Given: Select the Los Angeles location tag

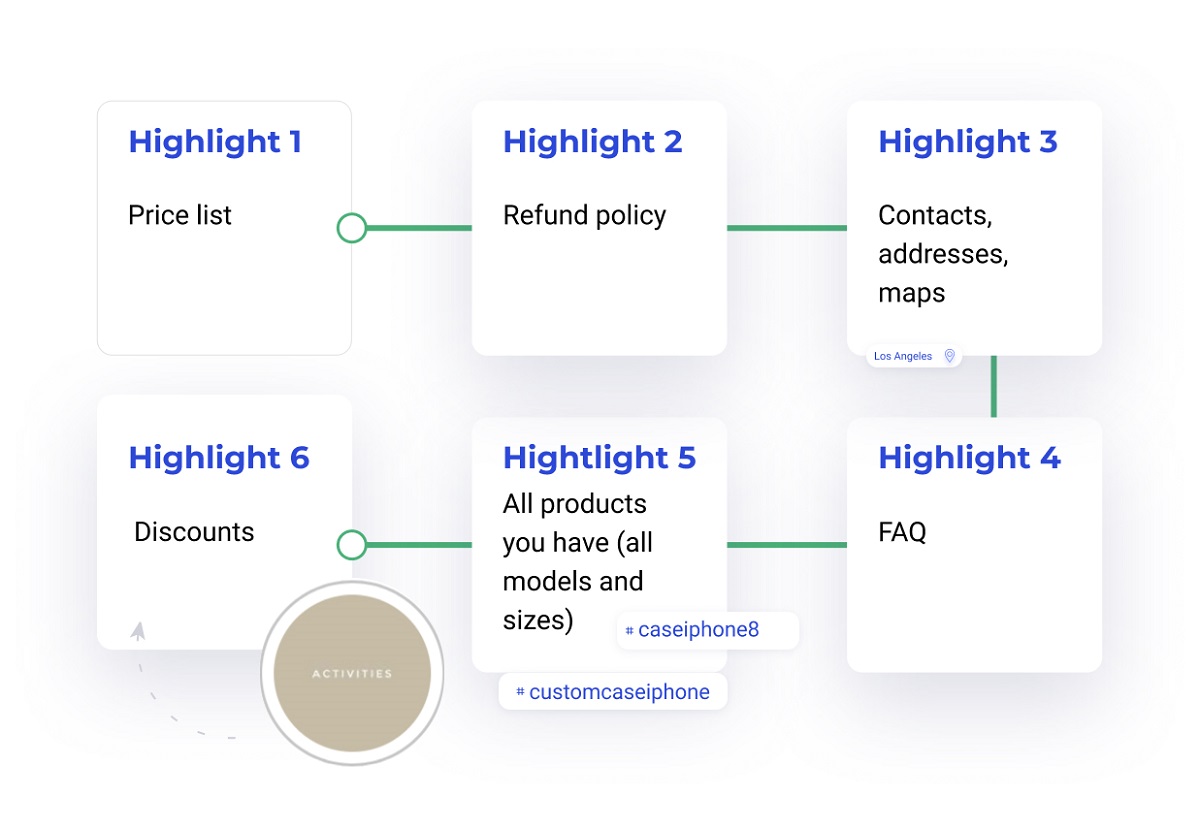Looking at the screenshot, I should 914,356.
